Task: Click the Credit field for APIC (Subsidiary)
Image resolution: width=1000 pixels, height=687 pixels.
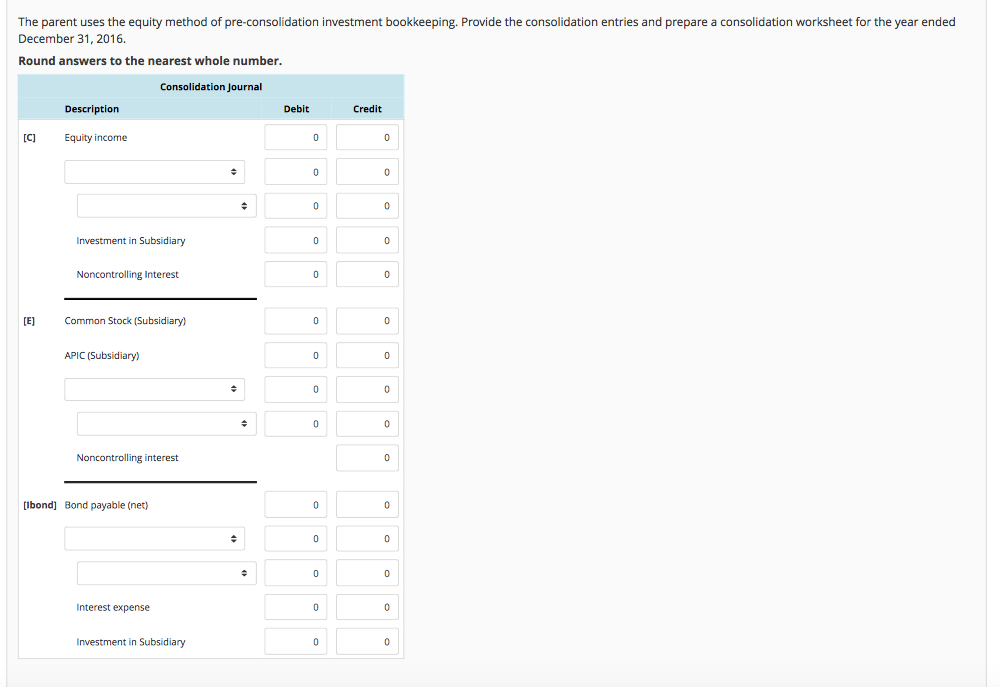Action: pyautogui.click(x=367, y=355)
